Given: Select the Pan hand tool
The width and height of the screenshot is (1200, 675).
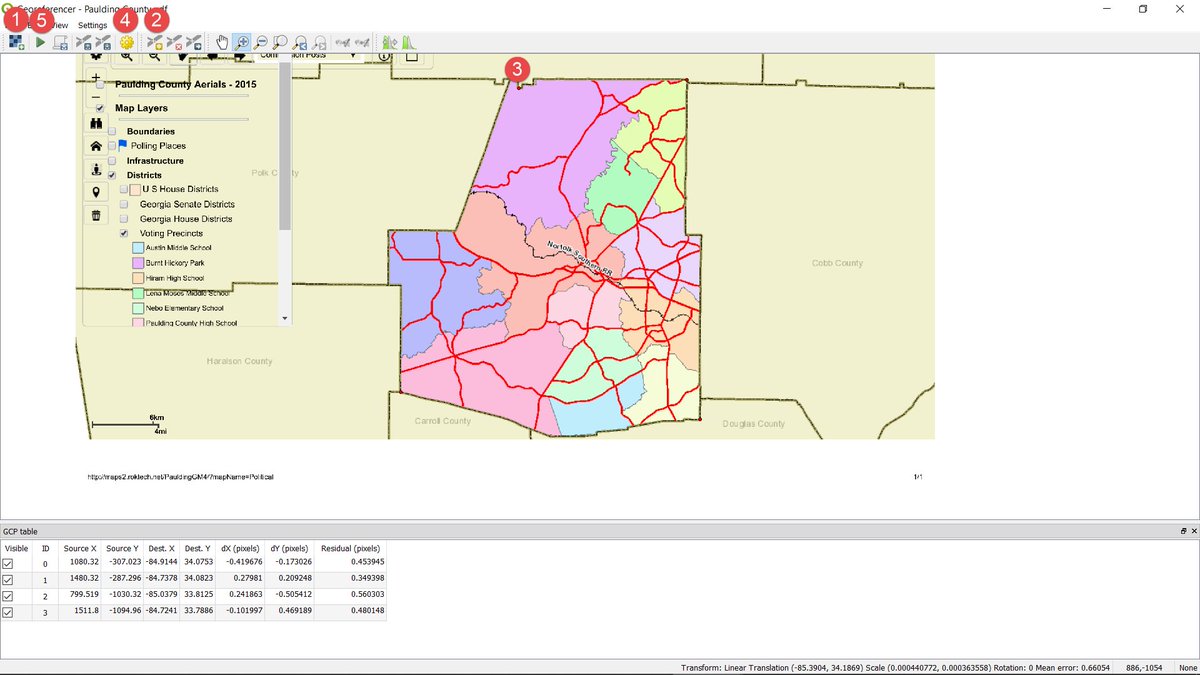Looking at the screenshot, I should (222, 42).
